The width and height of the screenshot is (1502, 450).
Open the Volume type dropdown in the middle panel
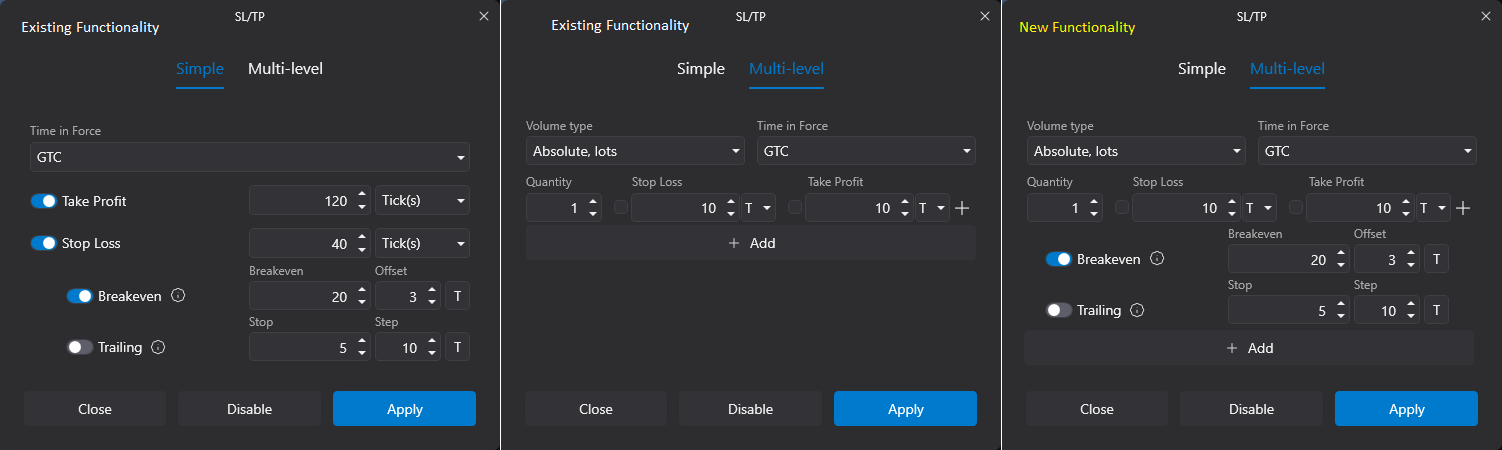tap(634, 152)
